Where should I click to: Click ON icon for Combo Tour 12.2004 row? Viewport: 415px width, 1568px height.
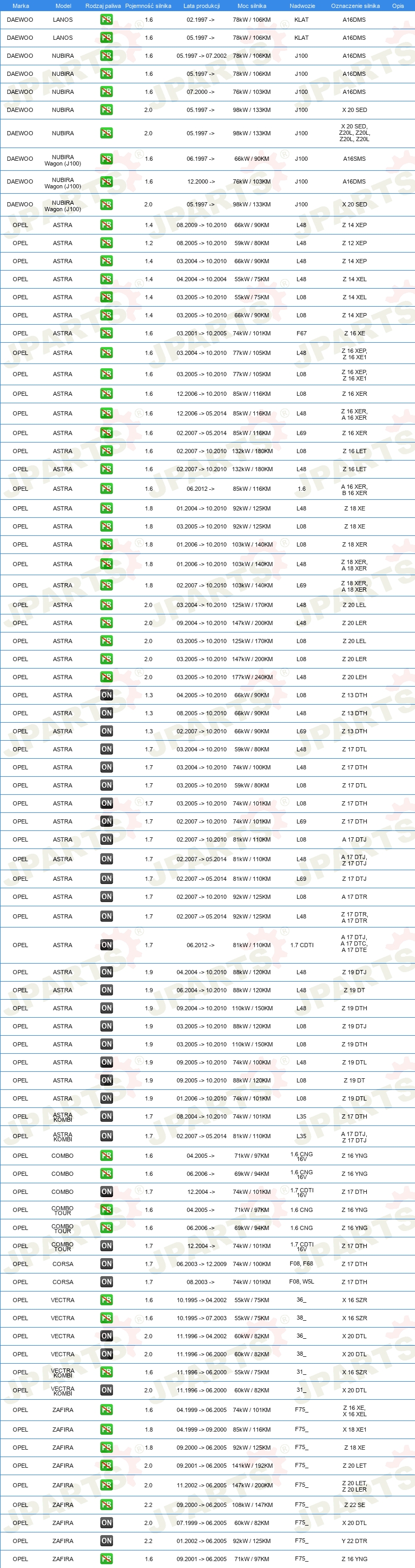click(107, 1246)
